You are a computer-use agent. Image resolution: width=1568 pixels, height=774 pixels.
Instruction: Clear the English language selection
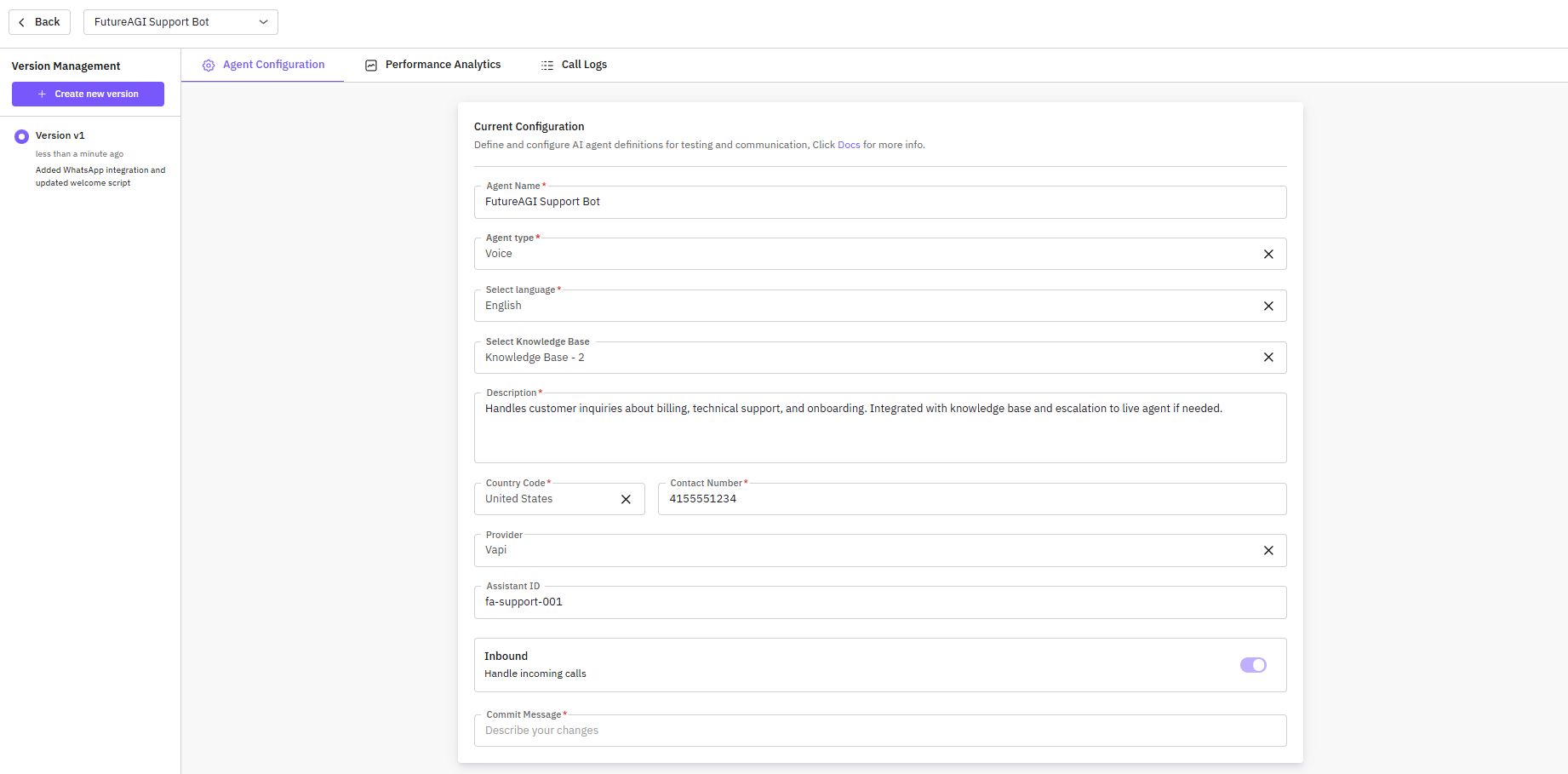(1268, 306)
